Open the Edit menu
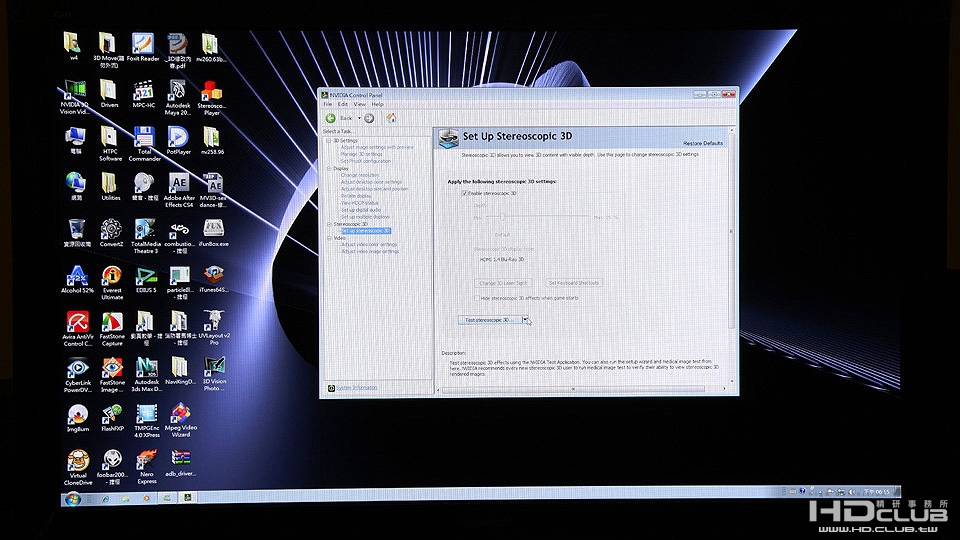Screen dimensions: 960x540 pyautogui.click(x=343, y=104)
